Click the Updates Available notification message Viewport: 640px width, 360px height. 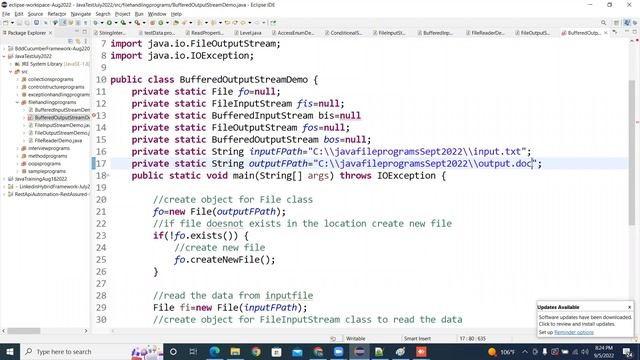click(585, 320)
